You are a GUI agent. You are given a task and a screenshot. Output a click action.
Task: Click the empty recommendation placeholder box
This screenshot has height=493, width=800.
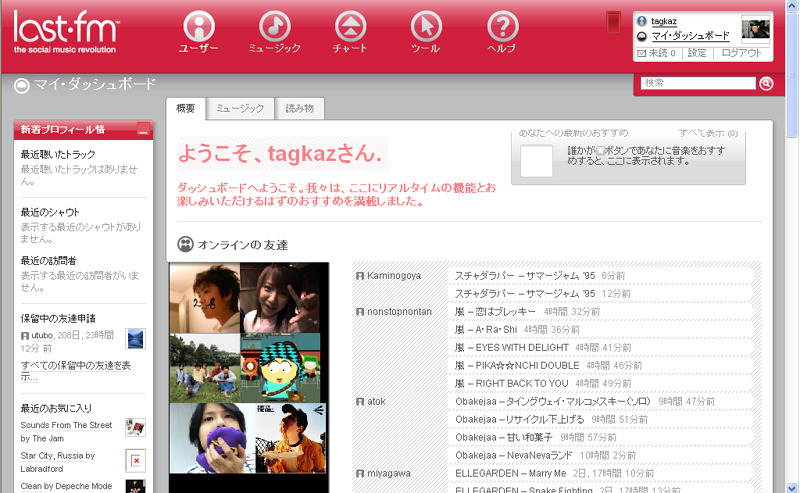[536, 161]
